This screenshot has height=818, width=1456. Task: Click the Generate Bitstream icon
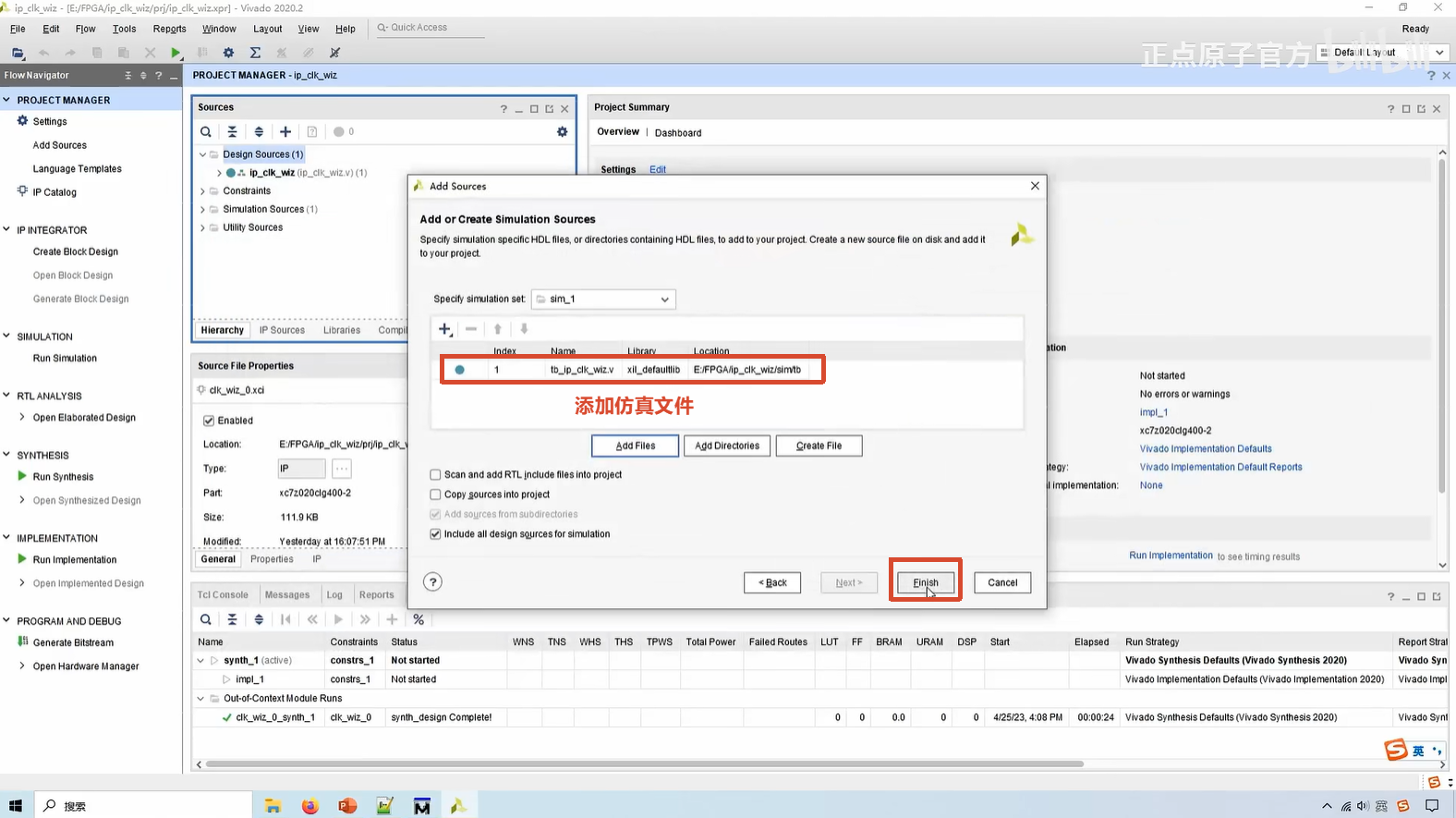click(x=23, y=641)
